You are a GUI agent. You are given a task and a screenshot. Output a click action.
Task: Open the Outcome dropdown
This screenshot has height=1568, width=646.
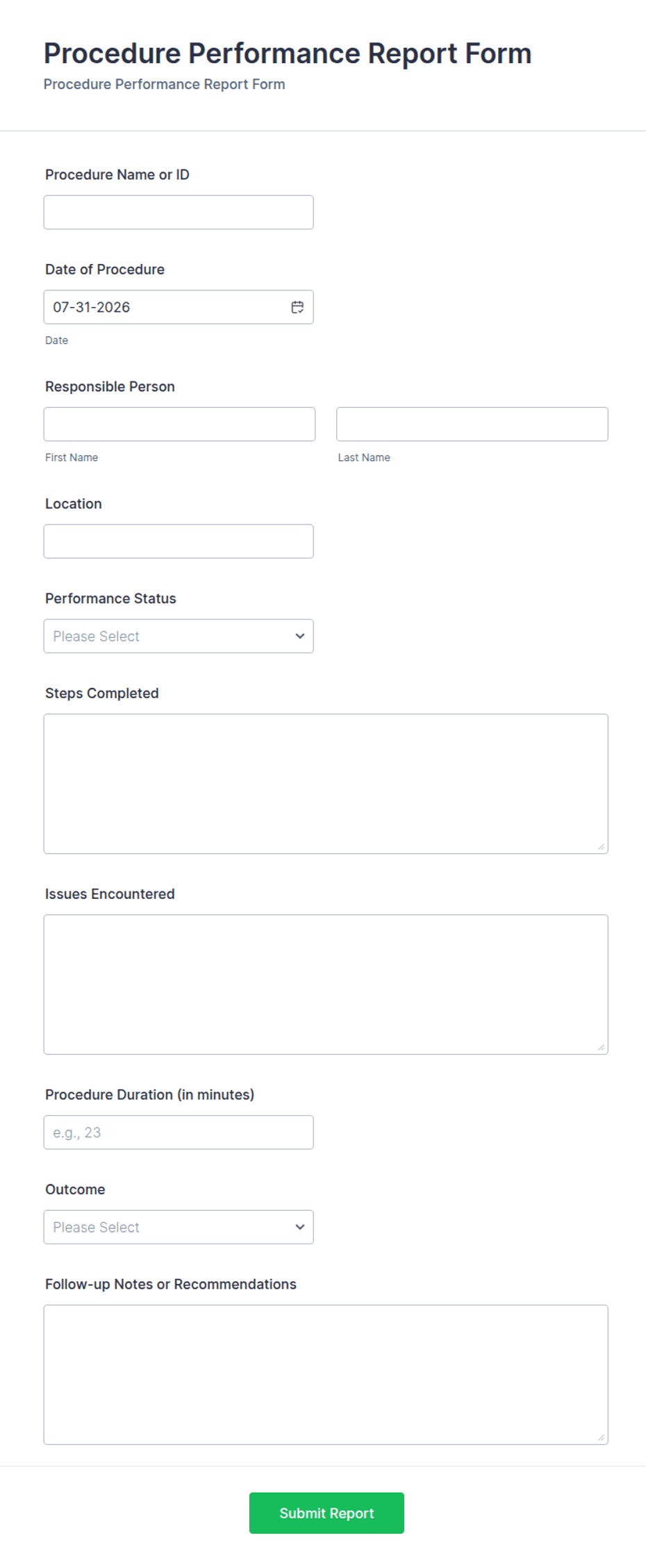coord(179,1227)
